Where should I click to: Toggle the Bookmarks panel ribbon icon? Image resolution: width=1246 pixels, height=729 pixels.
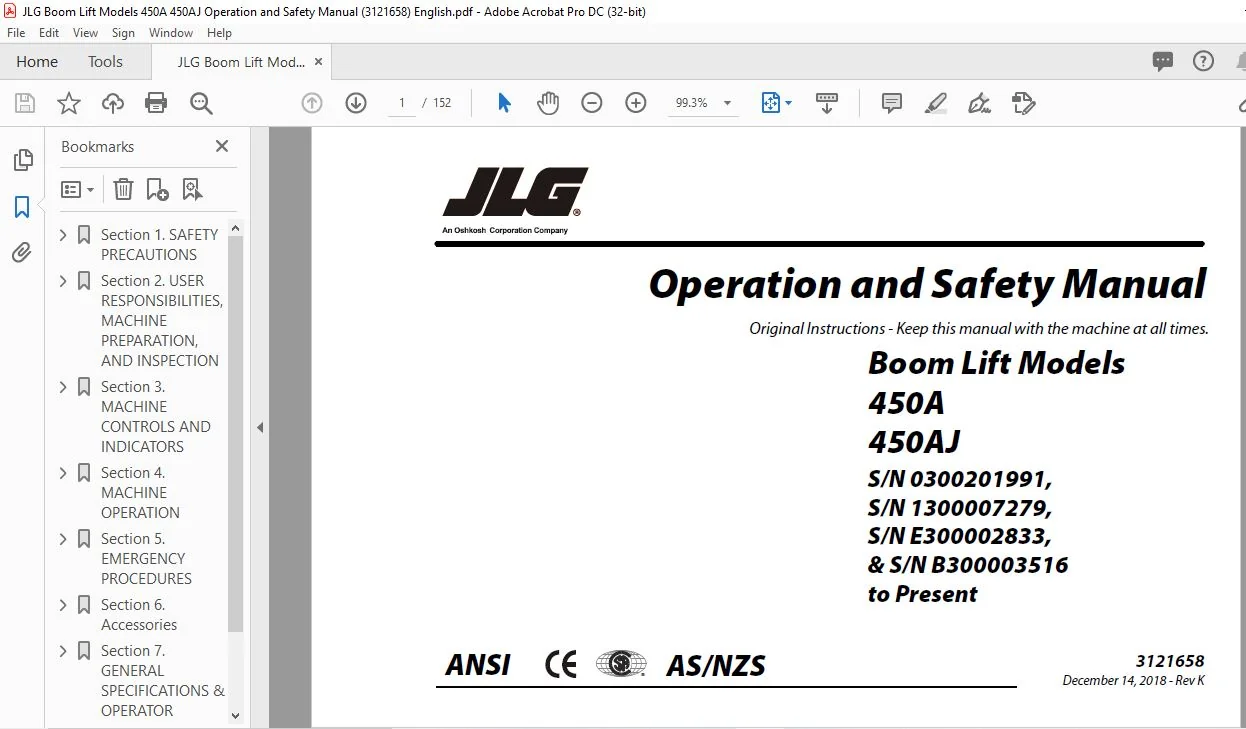pos(21,207)
